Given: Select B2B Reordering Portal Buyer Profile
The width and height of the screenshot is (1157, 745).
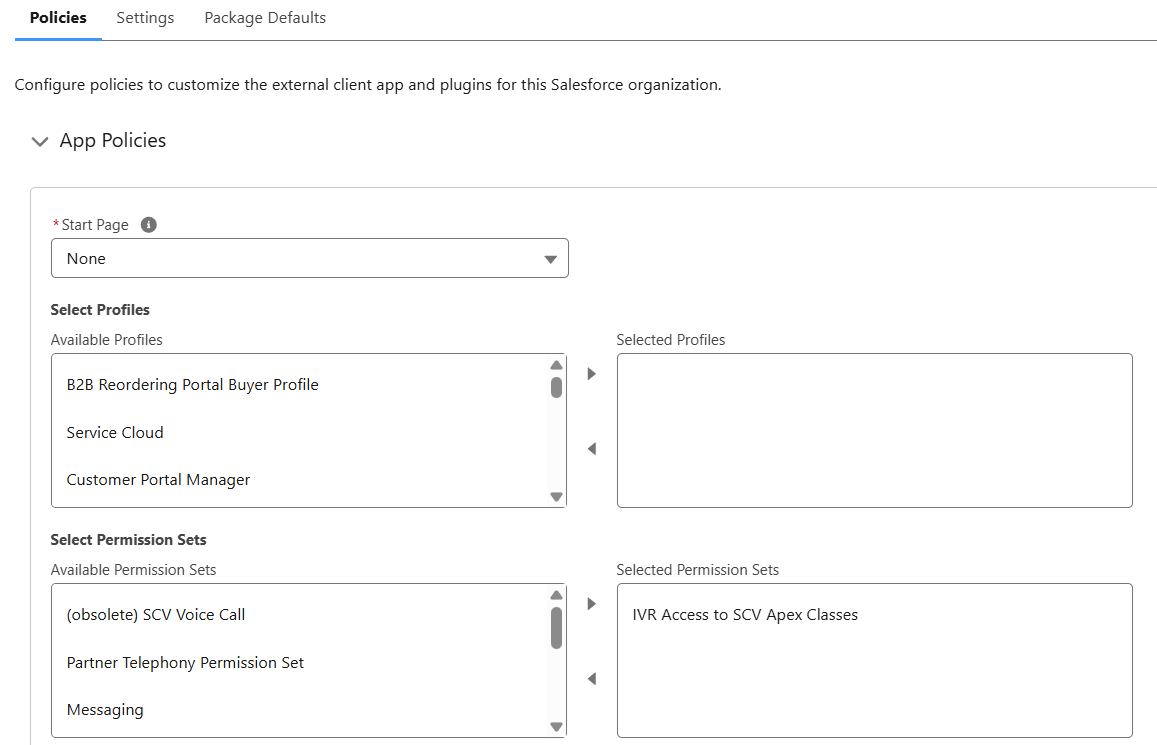Looking at the screenshot, I should [192, 384].
